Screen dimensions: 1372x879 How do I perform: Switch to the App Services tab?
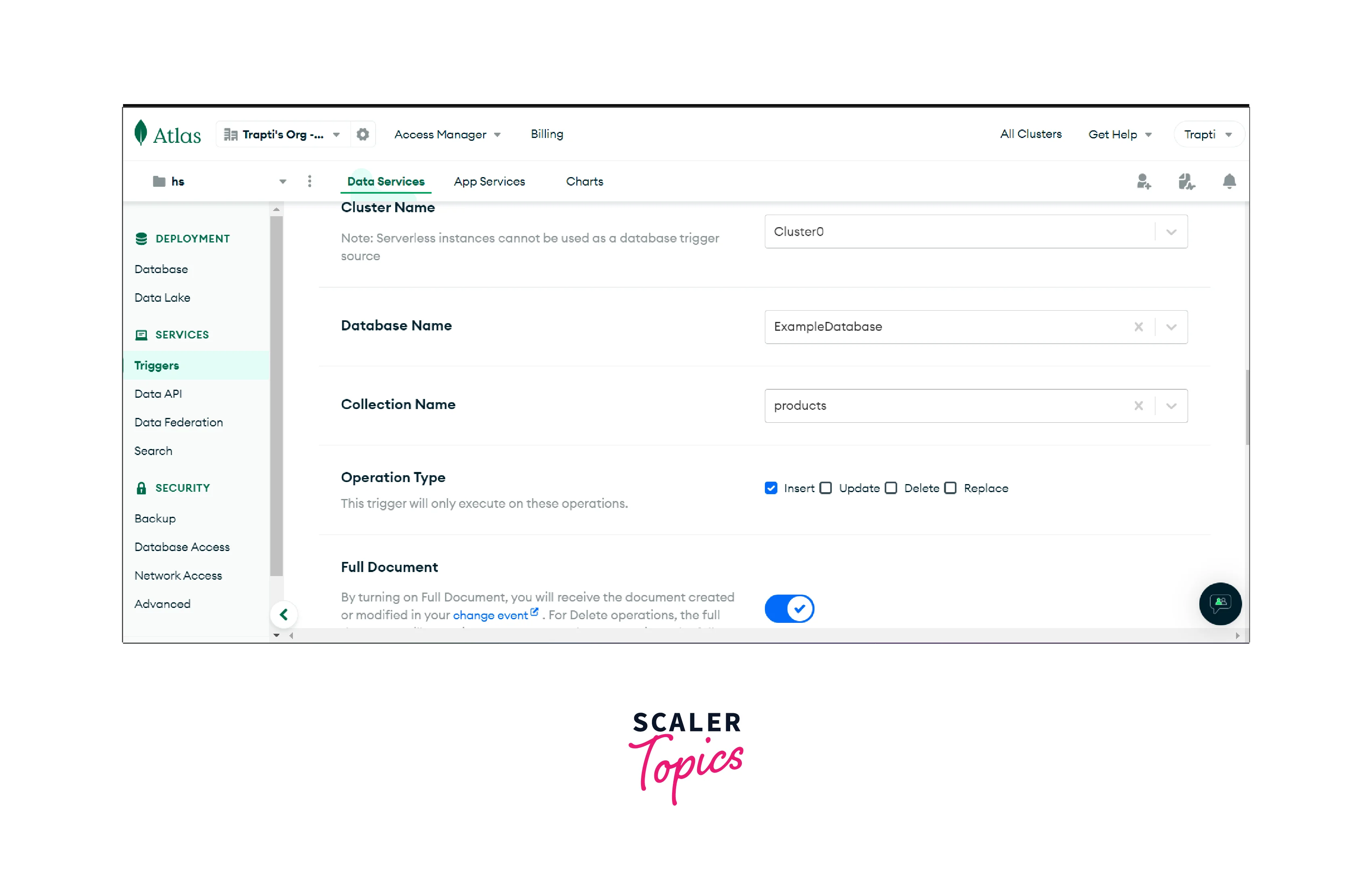pos(489,181)
